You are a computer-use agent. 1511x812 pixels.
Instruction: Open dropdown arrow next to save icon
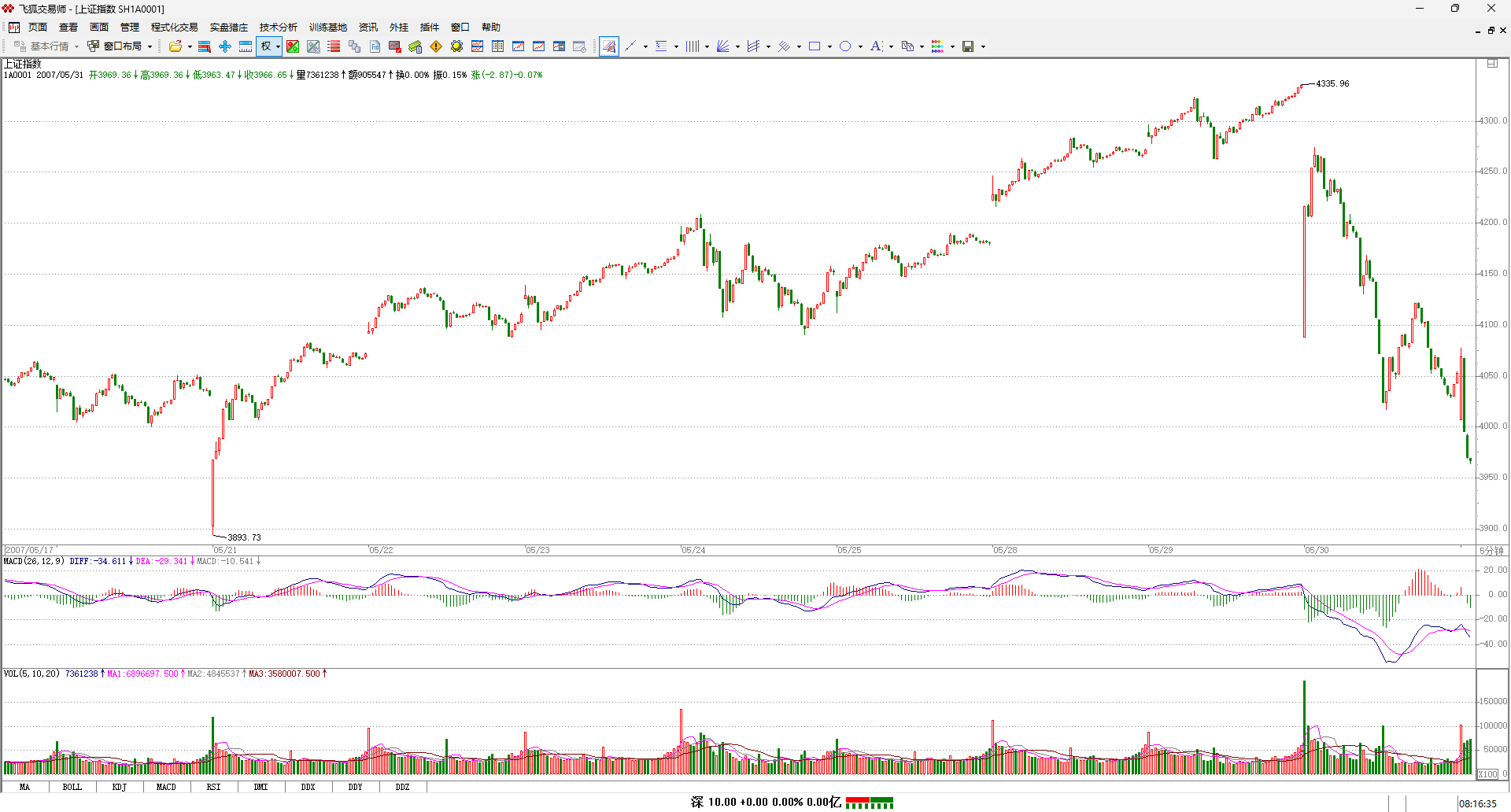click(983, 46)
